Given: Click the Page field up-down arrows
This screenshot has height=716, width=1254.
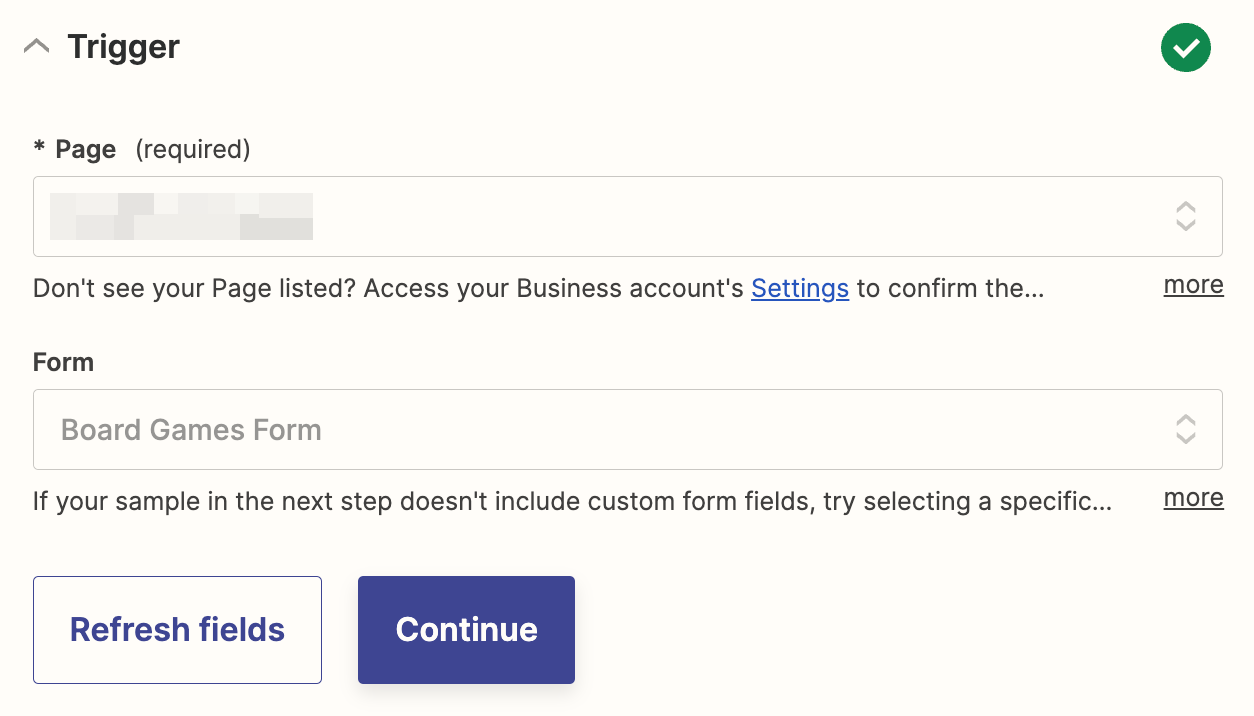Looking at the screenshot, I should coord(1185,216).
